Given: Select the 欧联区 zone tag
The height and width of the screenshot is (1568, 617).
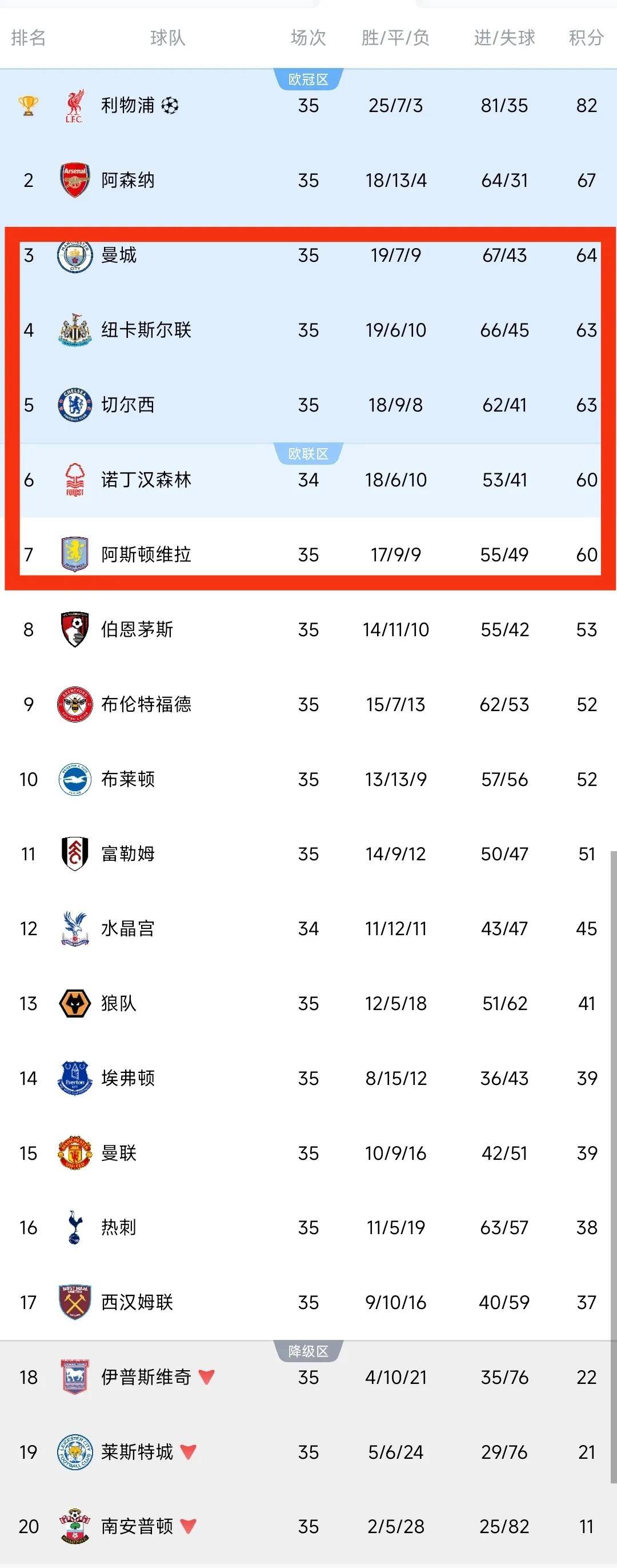Looking at the screenshot, I should 307,454.
